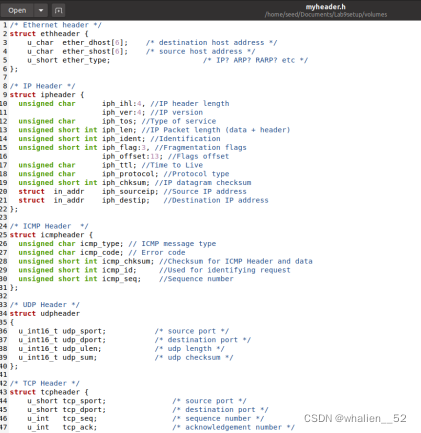The height and width of the screenshot is (433, 421).
Task: Click the myheader.h file title
Action: click(325, 7)
